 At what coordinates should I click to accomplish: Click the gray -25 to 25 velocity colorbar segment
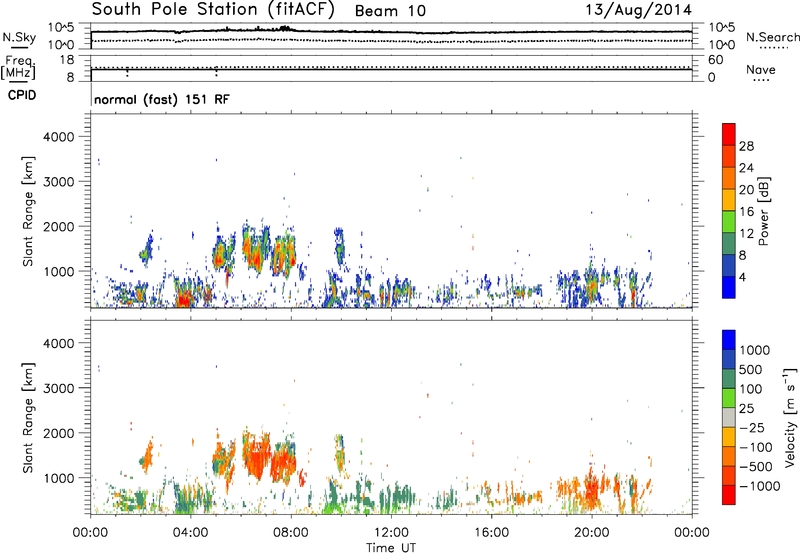click(x=729, y=418)
